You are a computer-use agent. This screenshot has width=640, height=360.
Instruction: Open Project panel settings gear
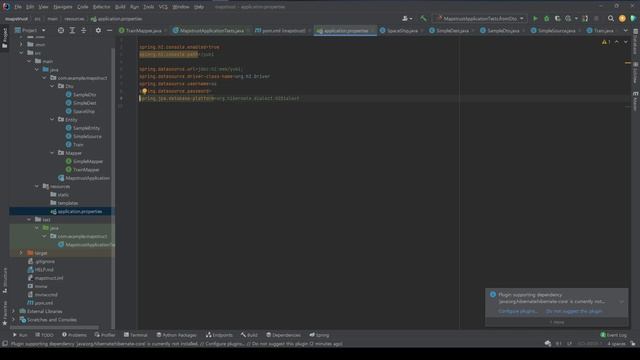[x=98, y=30]
